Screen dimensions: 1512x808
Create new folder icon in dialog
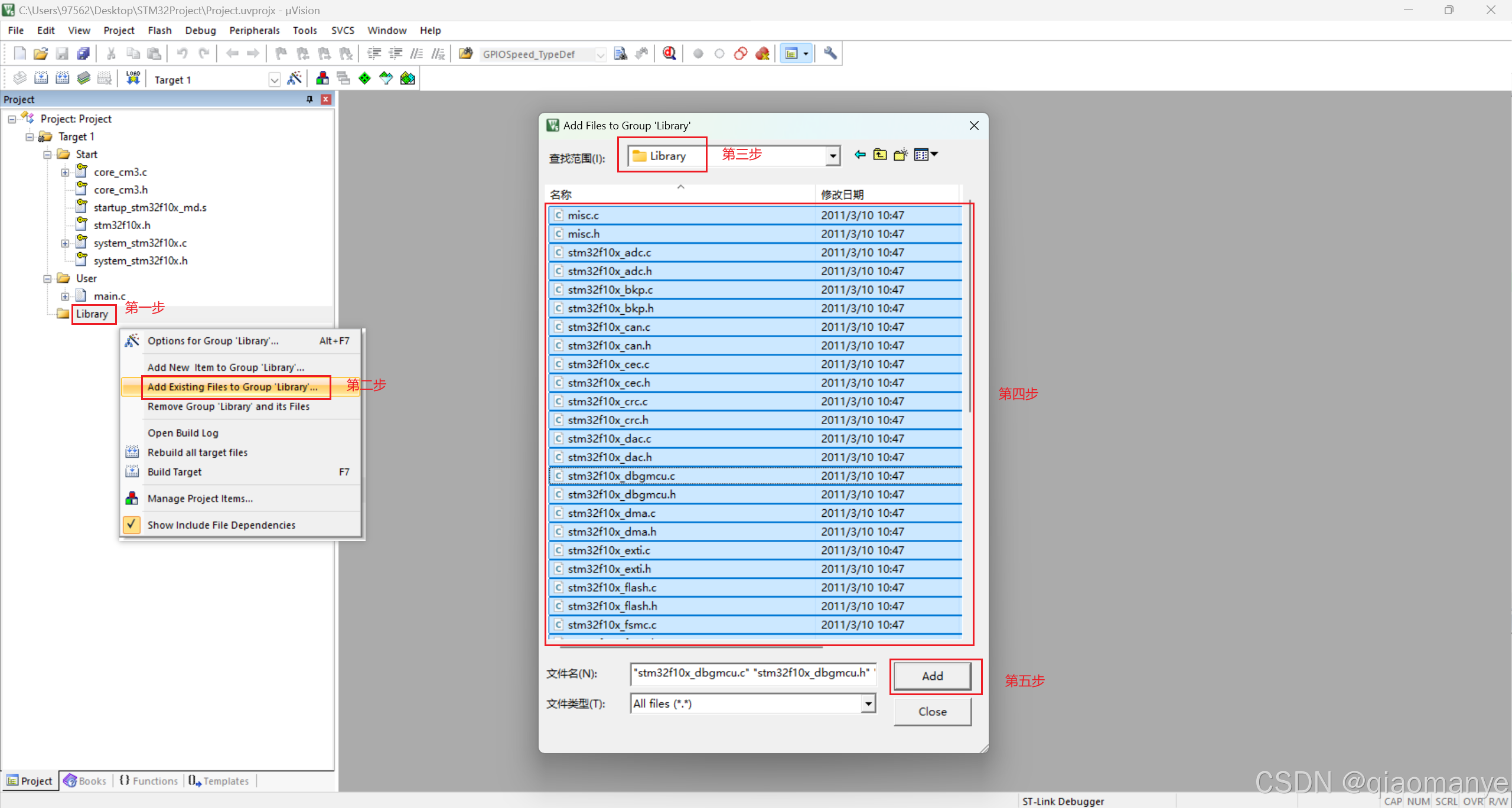click(x=900, y=155)
